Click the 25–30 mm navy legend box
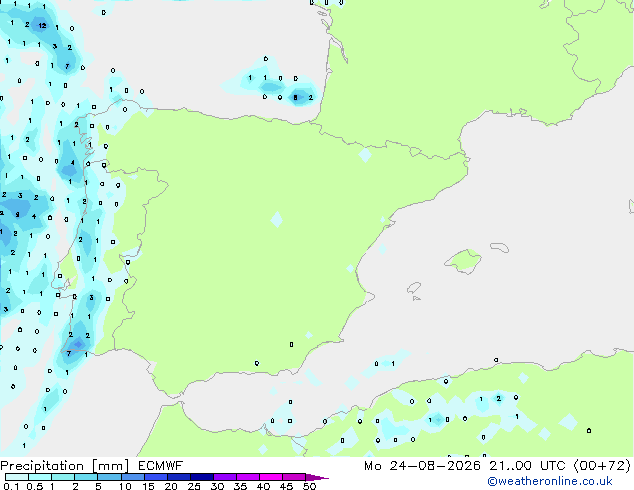Viewport: 634px width, 490px height. coord(201,477)
